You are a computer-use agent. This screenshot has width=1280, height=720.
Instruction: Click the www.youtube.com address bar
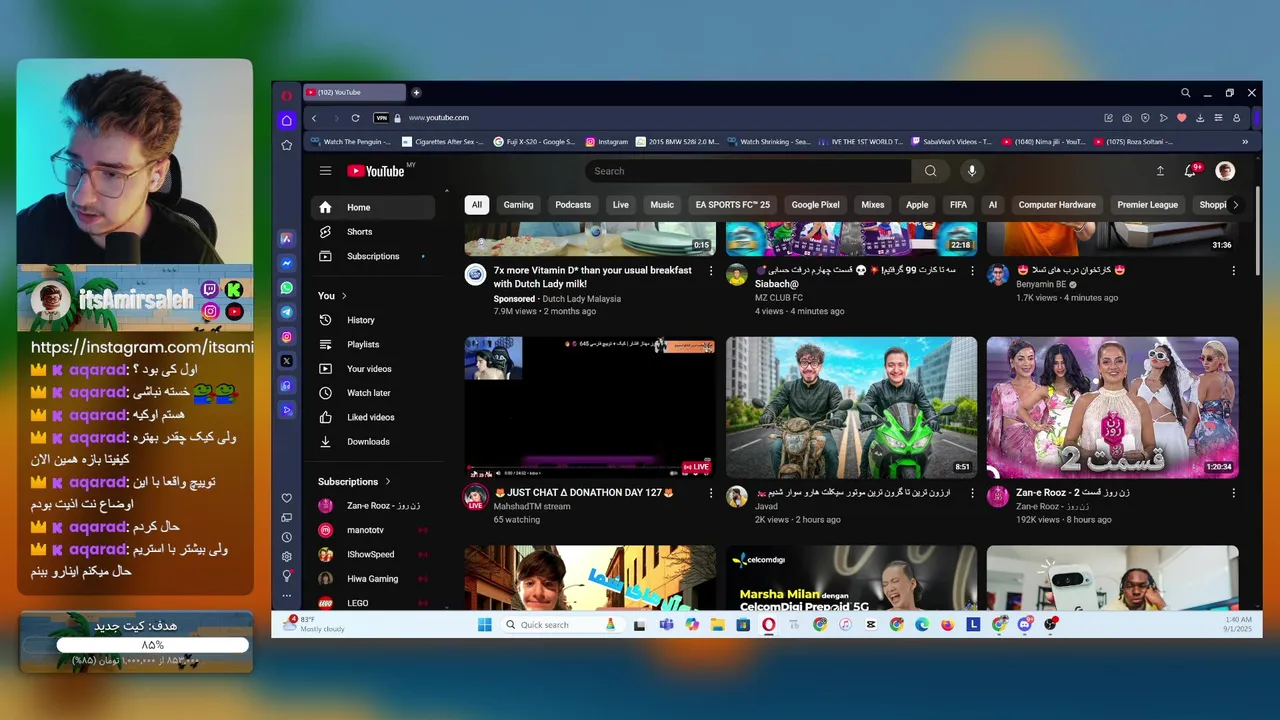438,118
